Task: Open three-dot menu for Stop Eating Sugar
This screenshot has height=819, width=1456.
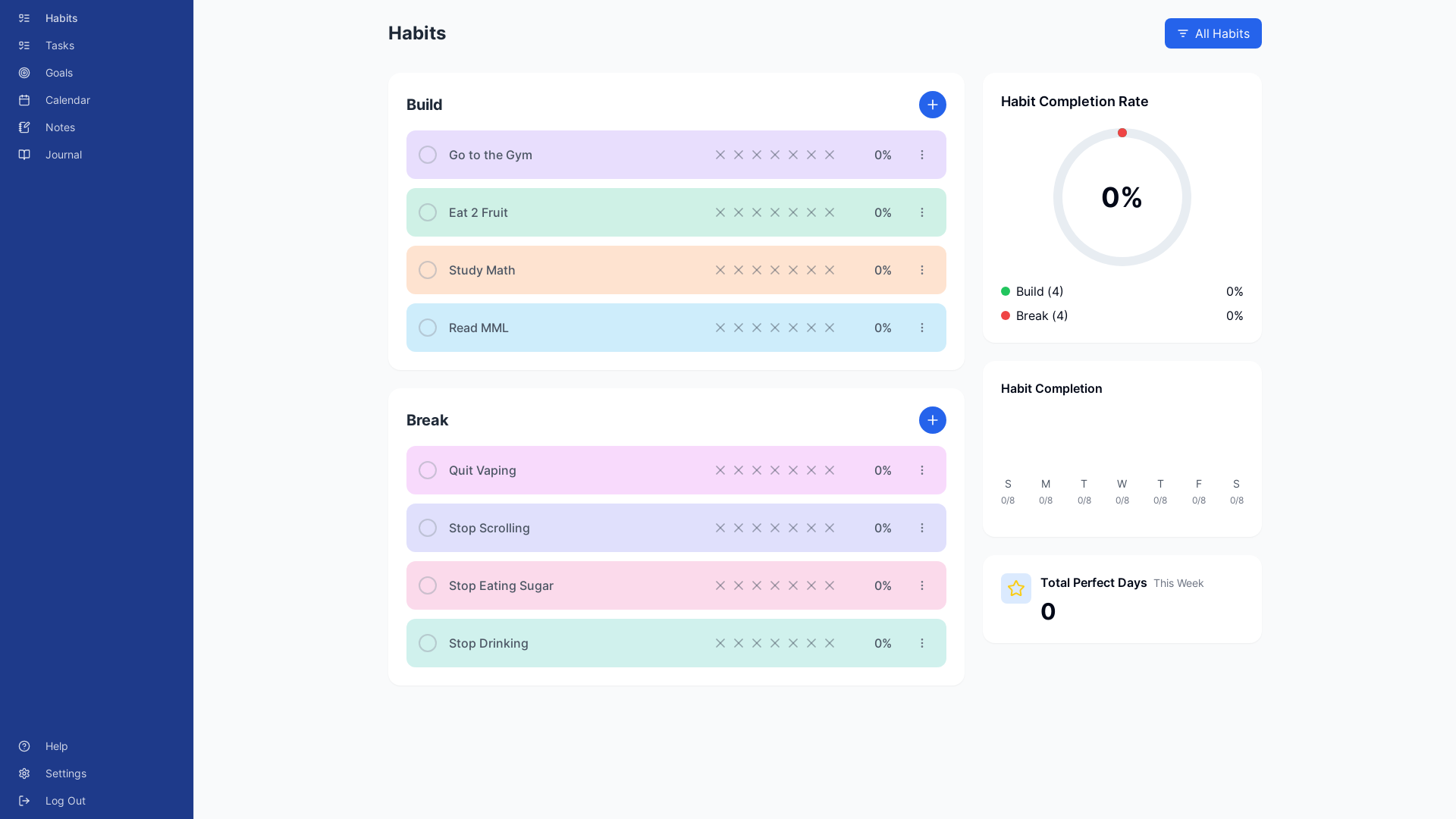Action: (x=922, y=585)
